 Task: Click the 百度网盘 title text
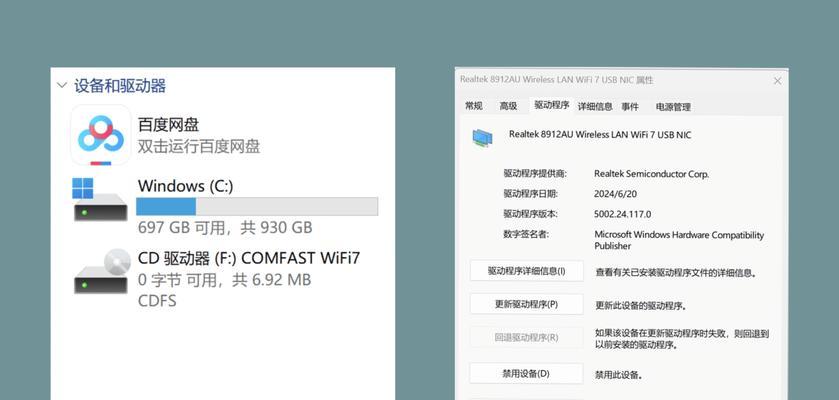[169, 125]
